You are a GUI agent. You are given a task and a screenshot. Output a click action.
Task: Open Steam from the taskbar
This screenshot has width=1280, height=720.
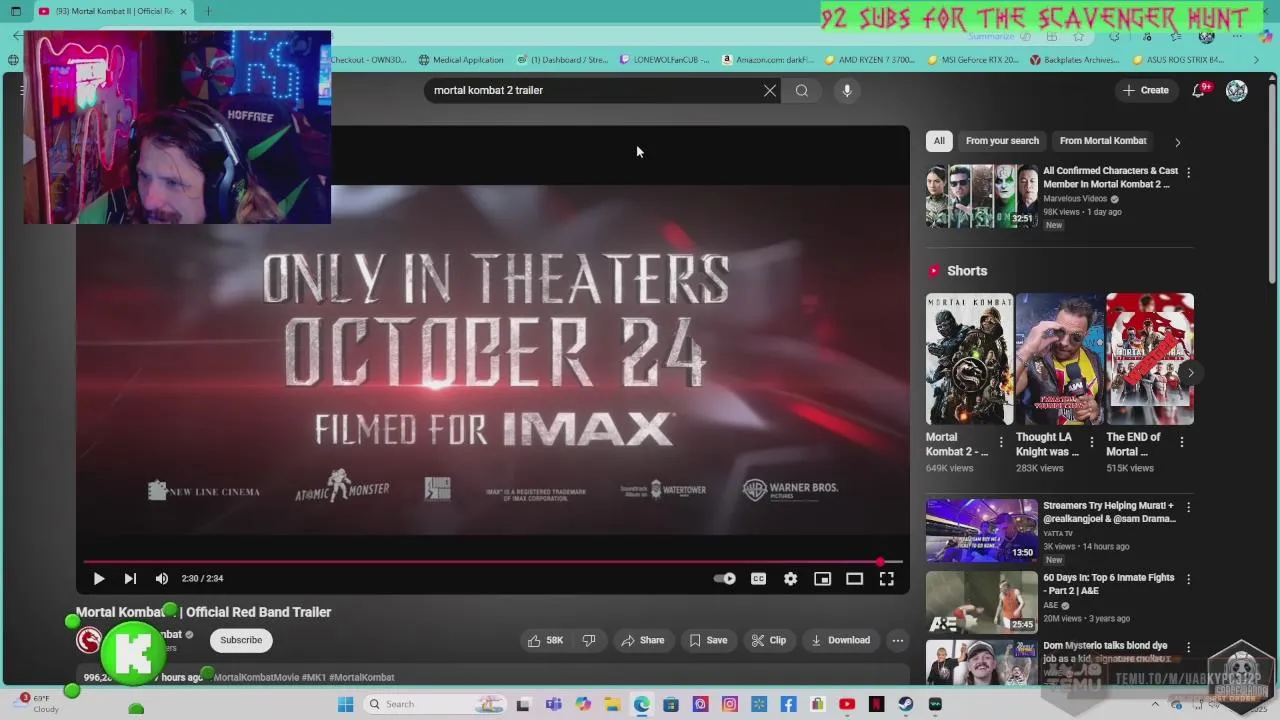[x=906, y=704]
